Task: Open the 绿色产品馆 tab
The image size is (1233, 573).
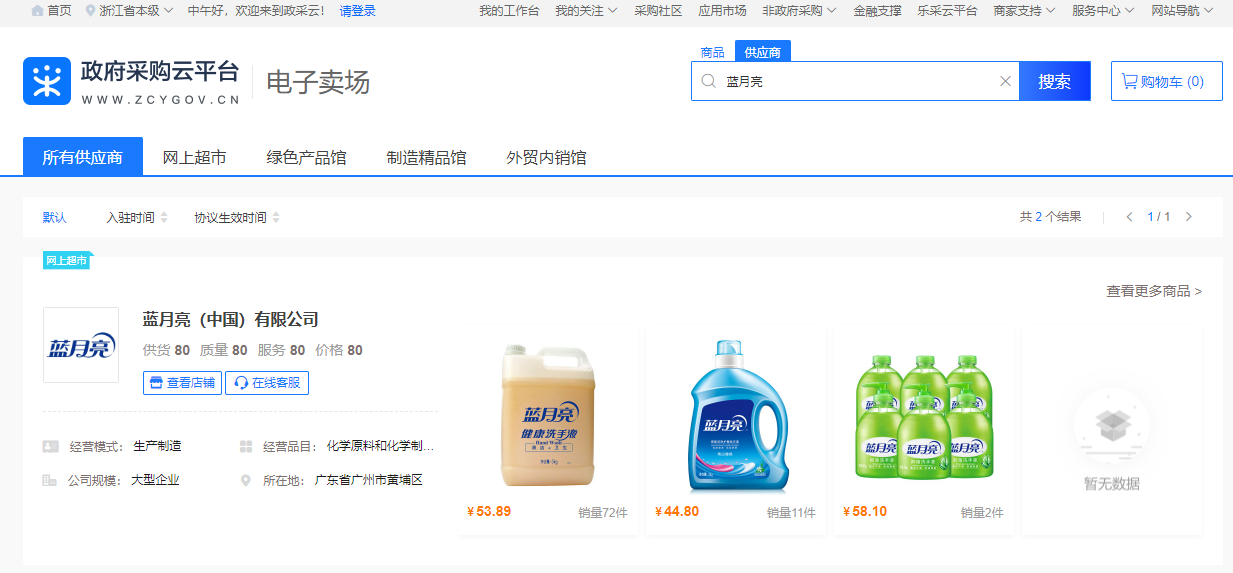Action: pyautogui.click(x=306, y=157)
